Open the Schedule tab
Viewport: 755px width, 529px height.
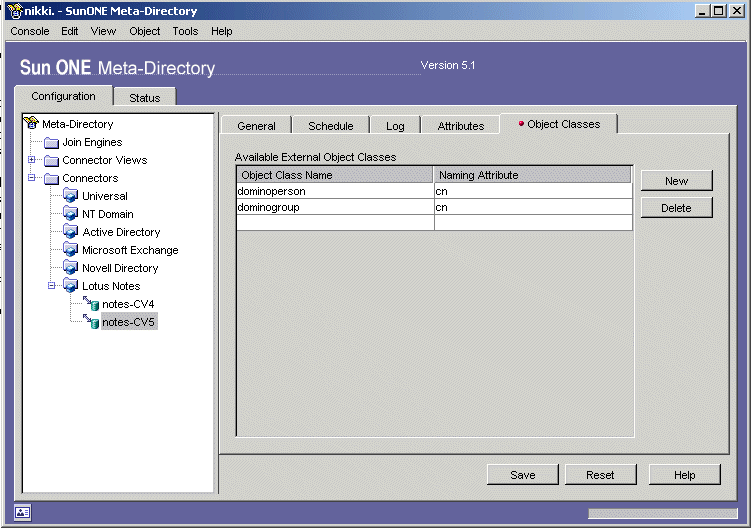point(331,126)
